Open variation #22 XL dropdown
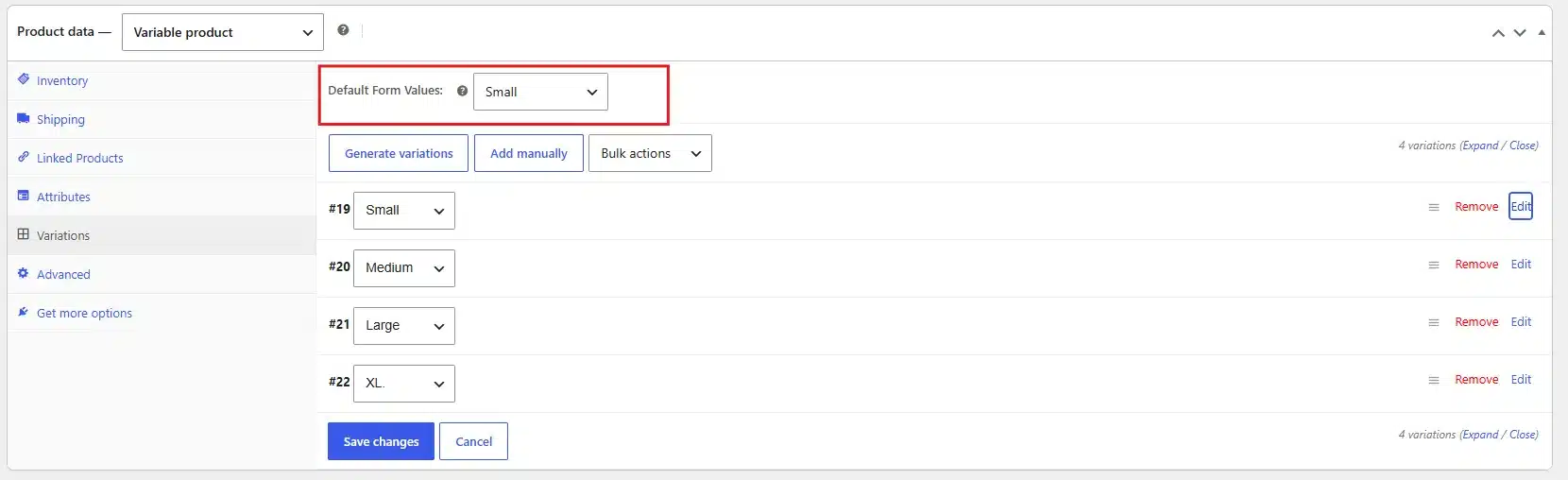 (404, 384)
